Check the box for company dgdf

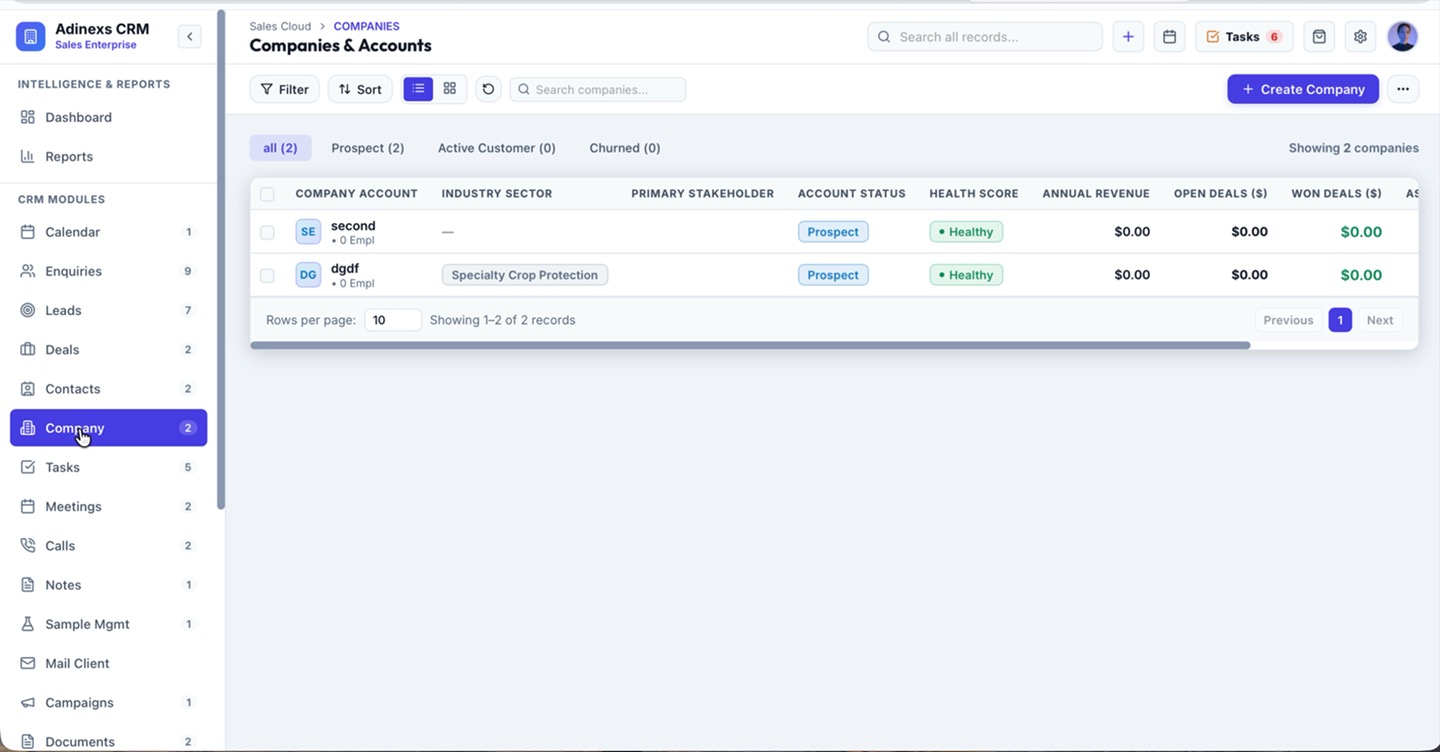[267, 275]
